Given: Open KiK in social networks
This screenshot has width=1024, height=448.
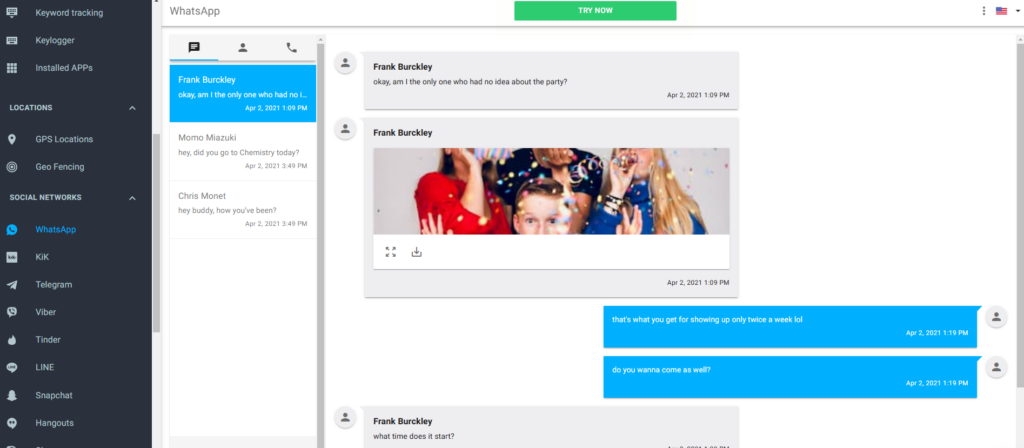Looking at the screenshot, I should pyautogui.click(x=42, y=257).
